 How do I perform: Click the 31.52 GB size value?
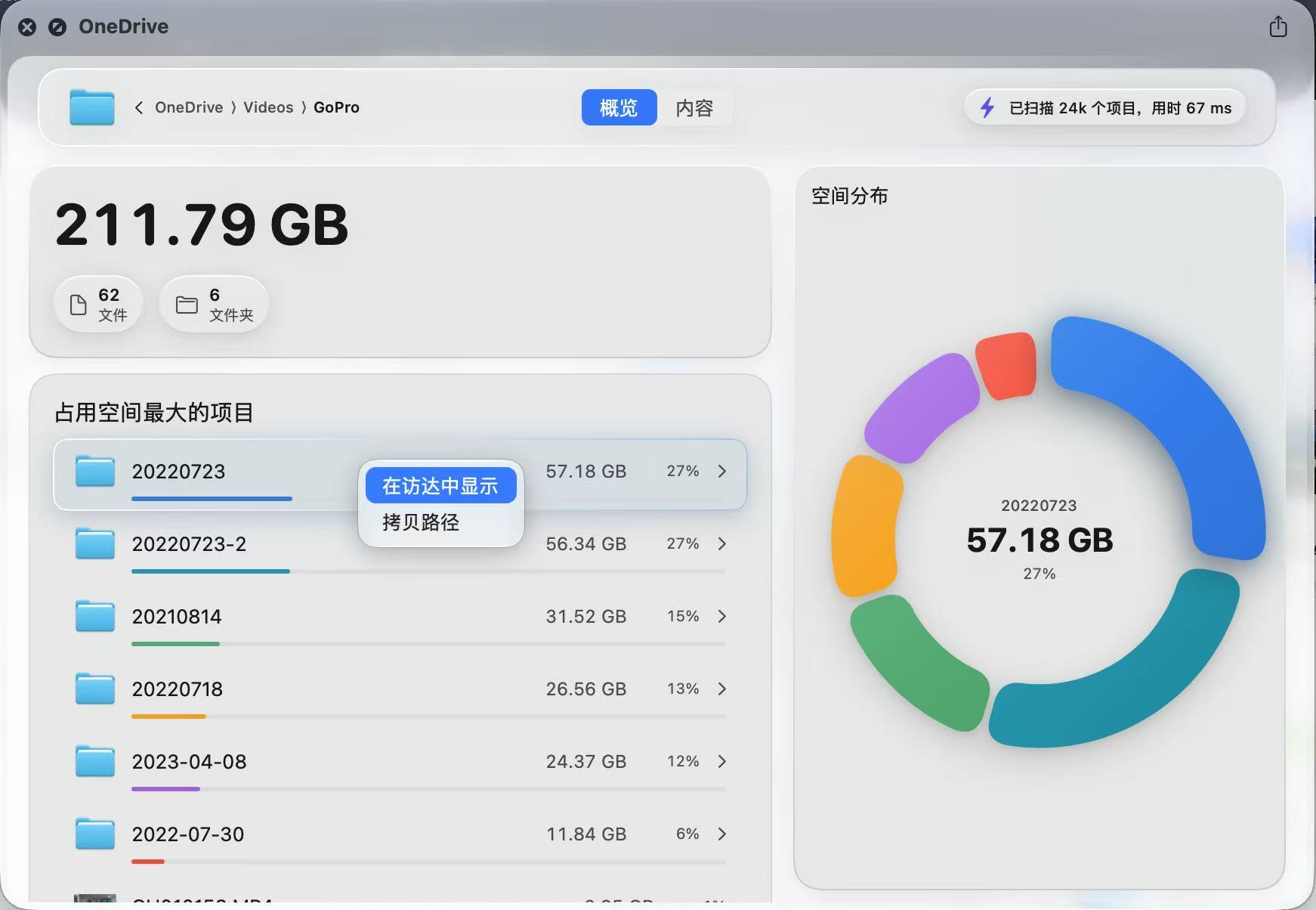(586, 617)
